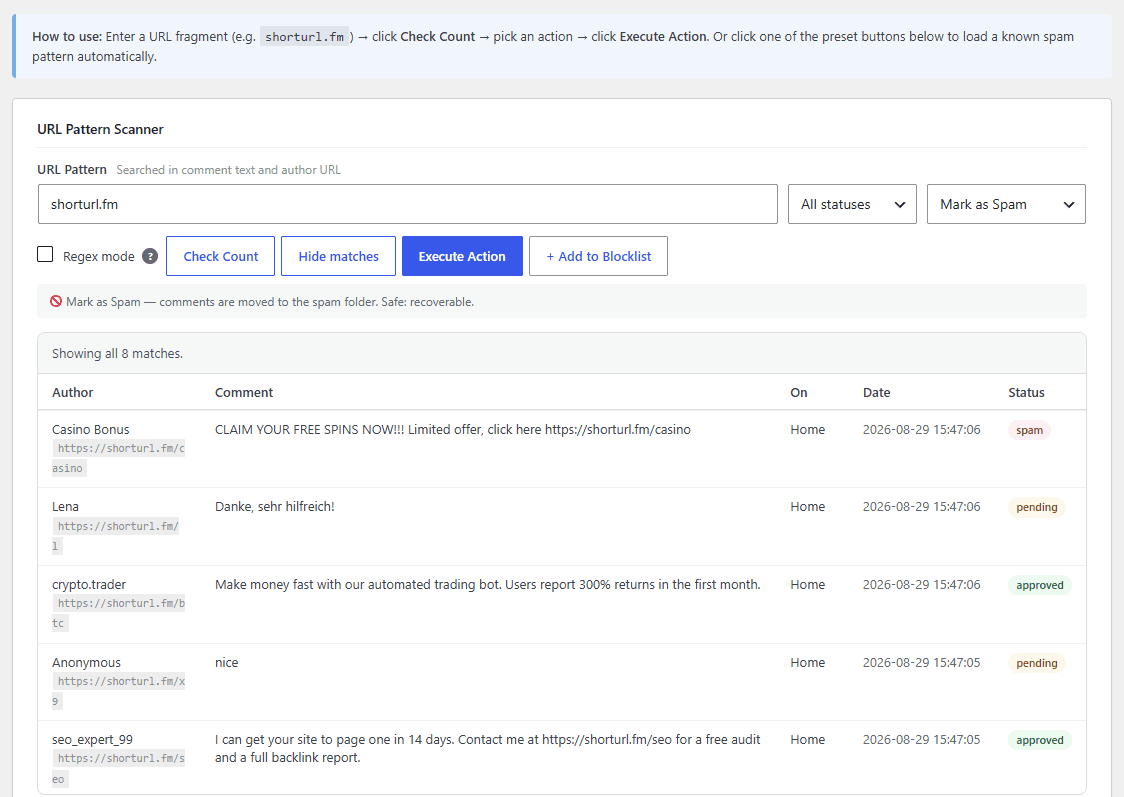This screenshot has height=797, width=1124.
Task: Click the date 15:47:06 in Casino Bonus row
Action: tap(921, 429)
